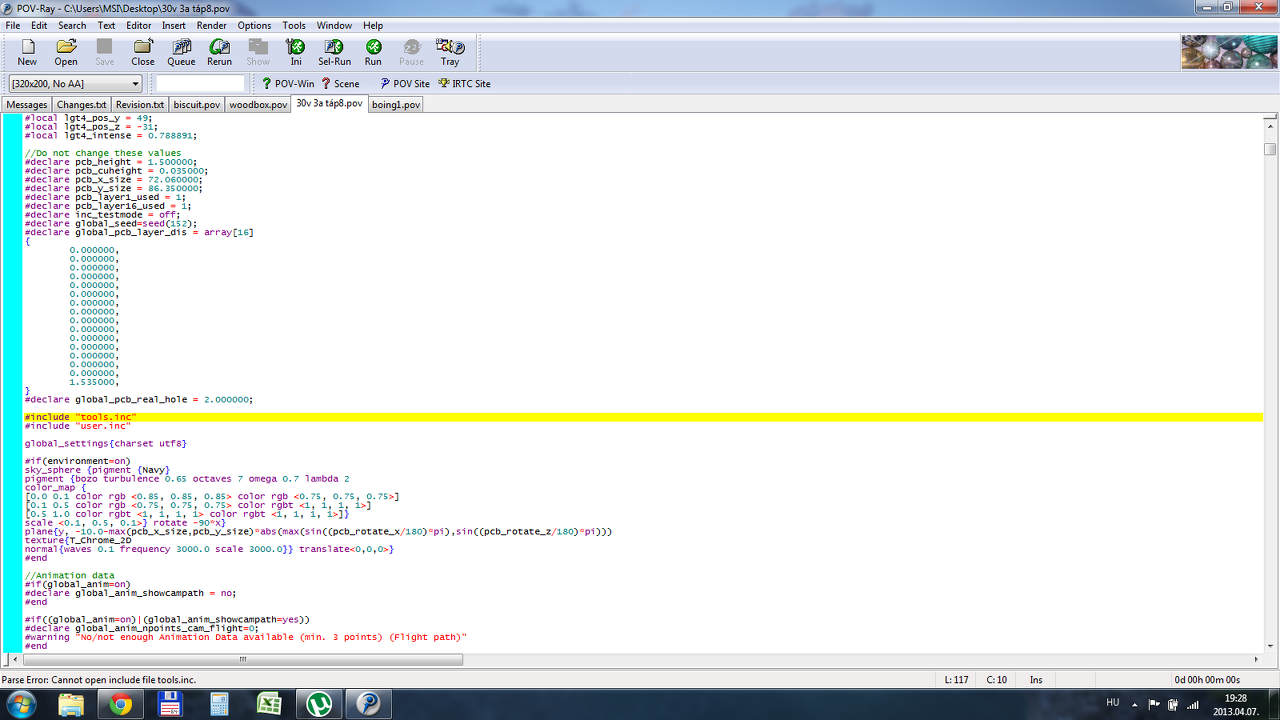Click the POV-Ray taskbar button
The height and width of the screenshot is (720, 1280).
point(369,704)
